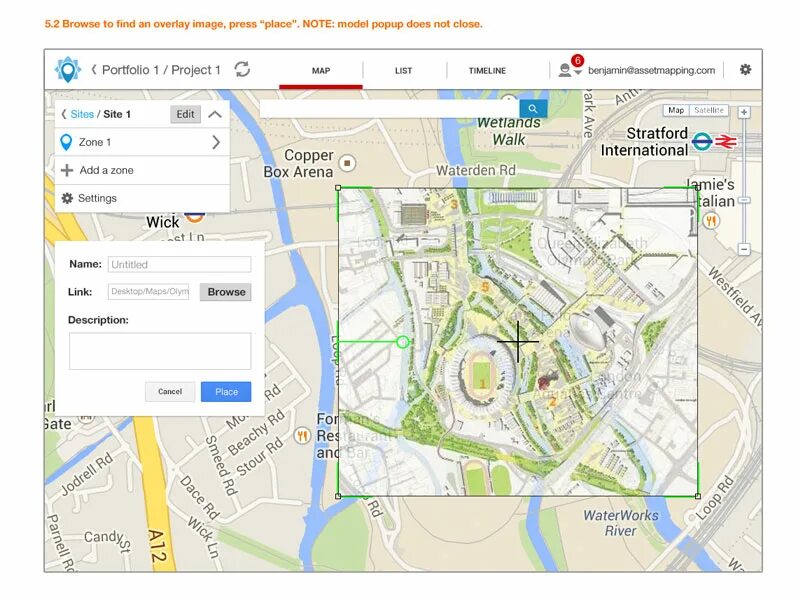Click the Link path input field
The height and width of the screenshot is (600, 800).
[x=148, y=291]
